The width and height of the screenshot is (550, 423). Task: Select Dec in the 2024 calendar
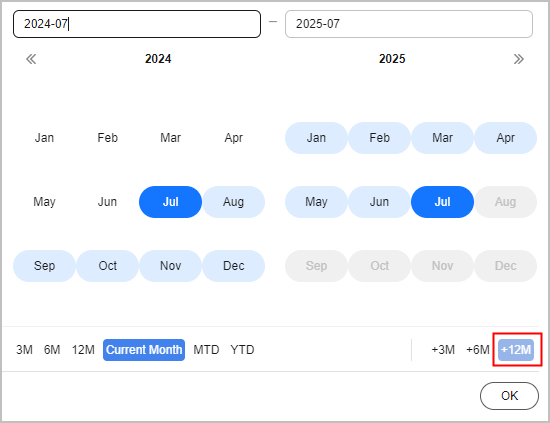(x=234, y=266)
